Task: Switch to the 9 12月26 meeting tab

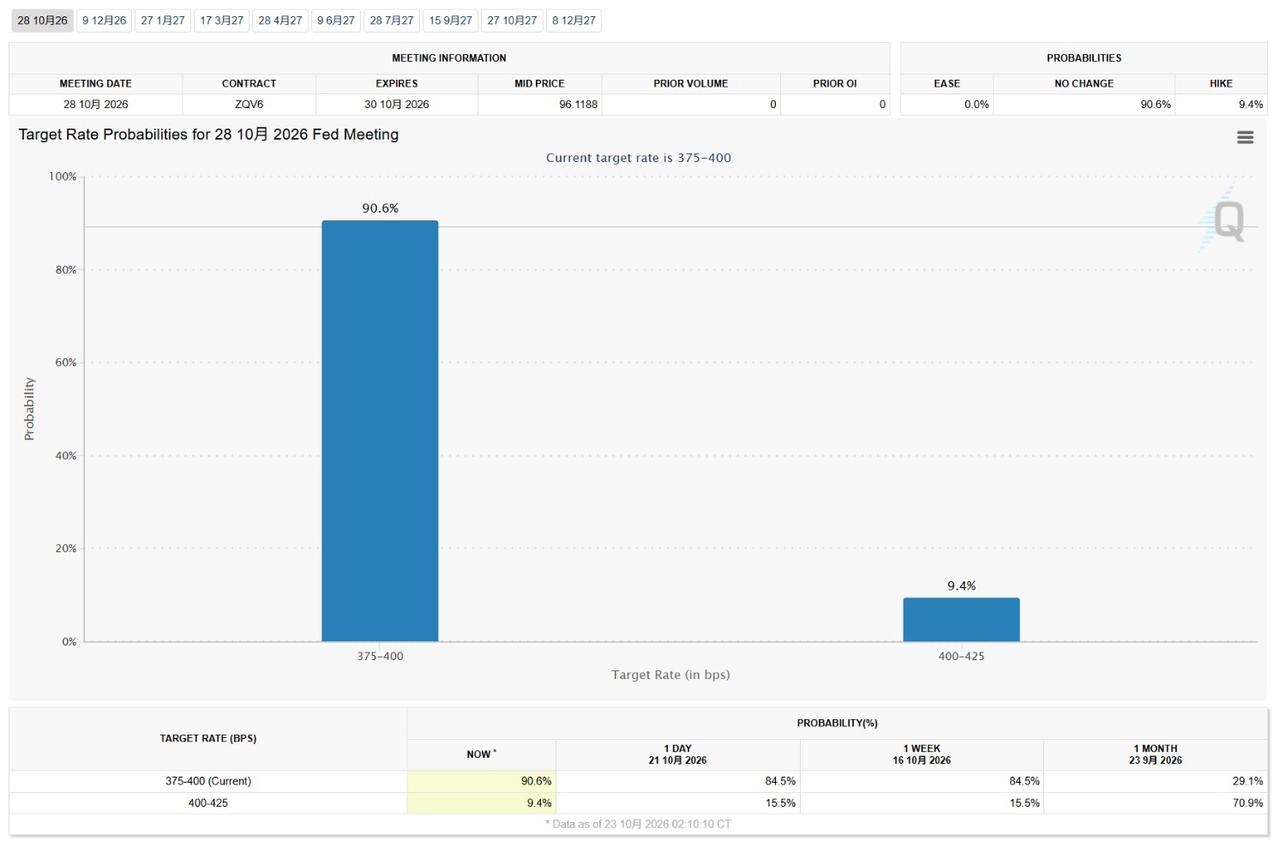Action: 104,20
